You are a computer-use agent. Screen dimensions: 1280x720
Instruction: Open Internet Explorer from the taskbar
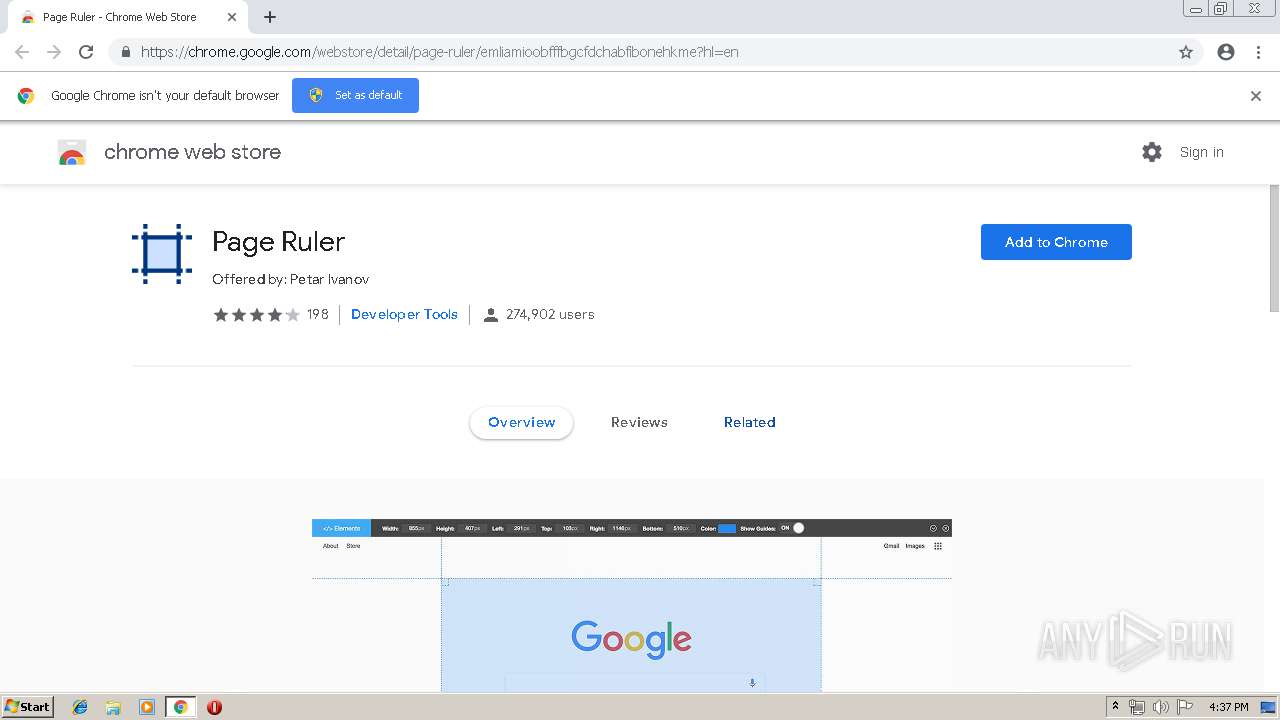pos(80,707)
